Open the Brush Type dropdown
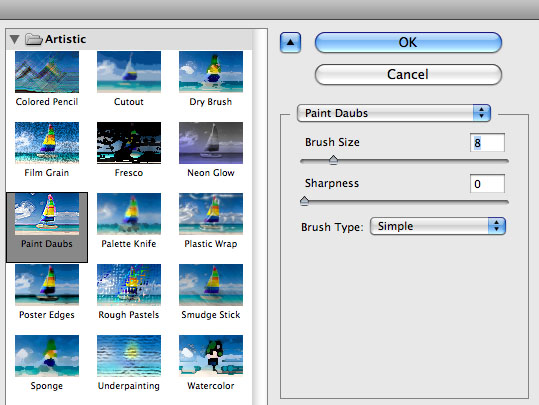 438,226
